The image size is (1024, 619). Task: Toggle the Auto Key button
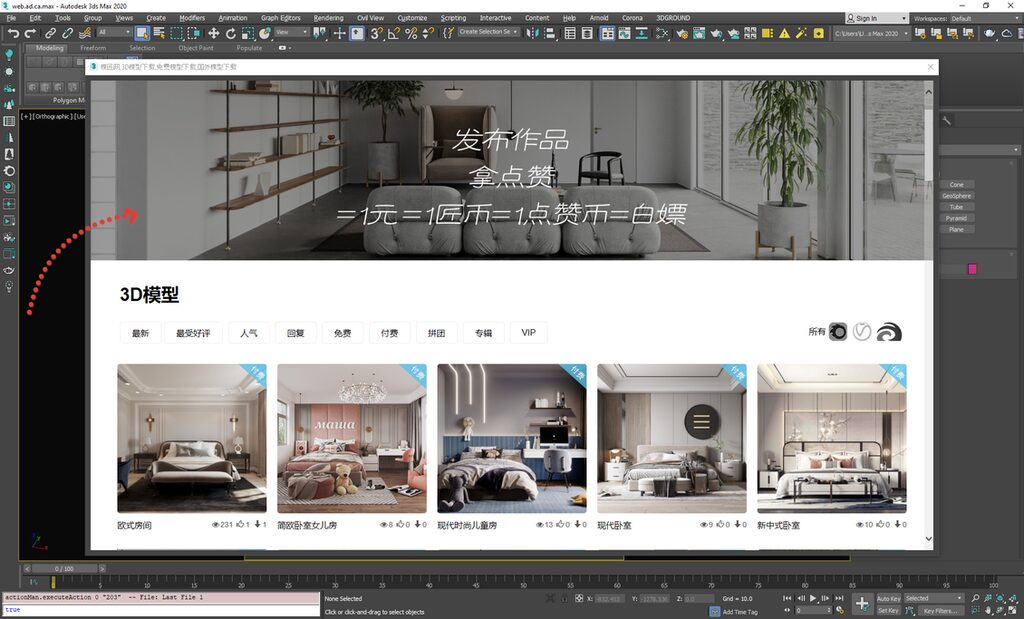888,598
